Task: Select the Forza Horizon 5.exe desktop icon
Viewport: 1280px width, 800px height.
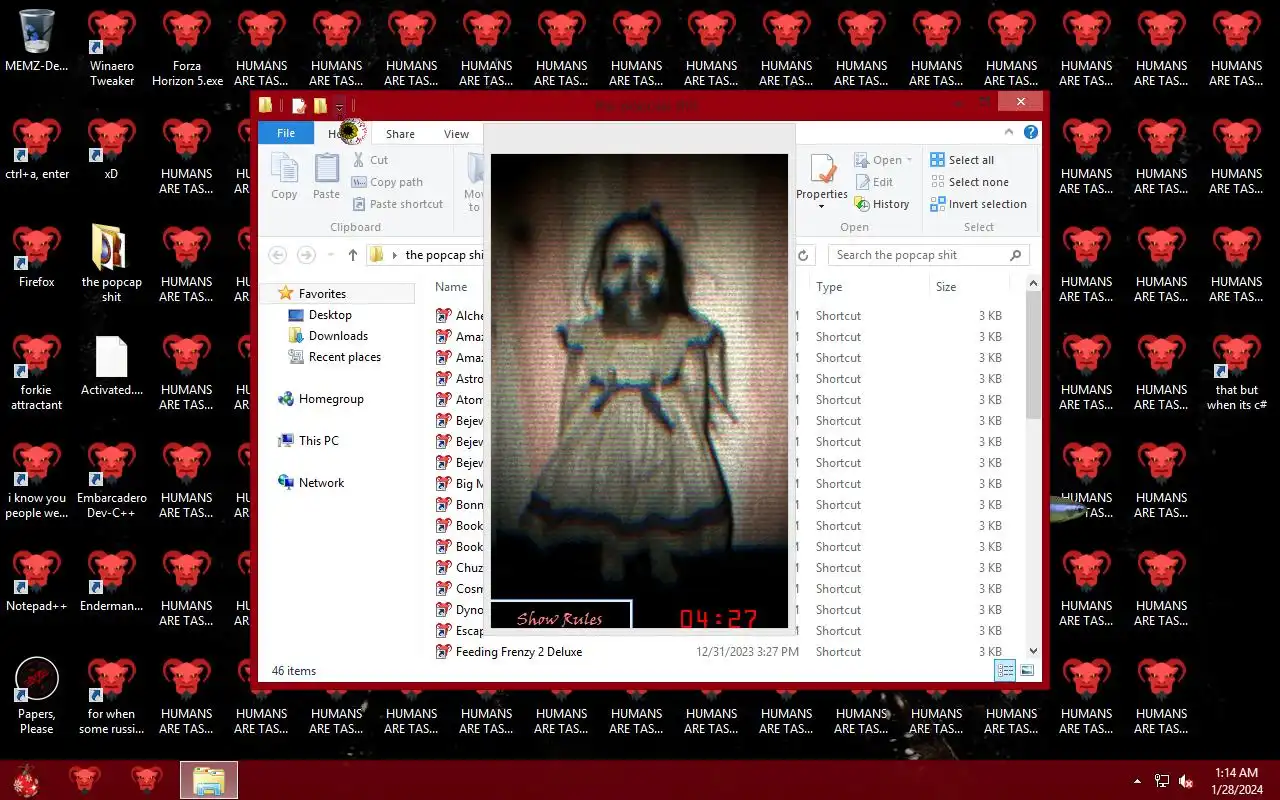Action: [187, 48]
